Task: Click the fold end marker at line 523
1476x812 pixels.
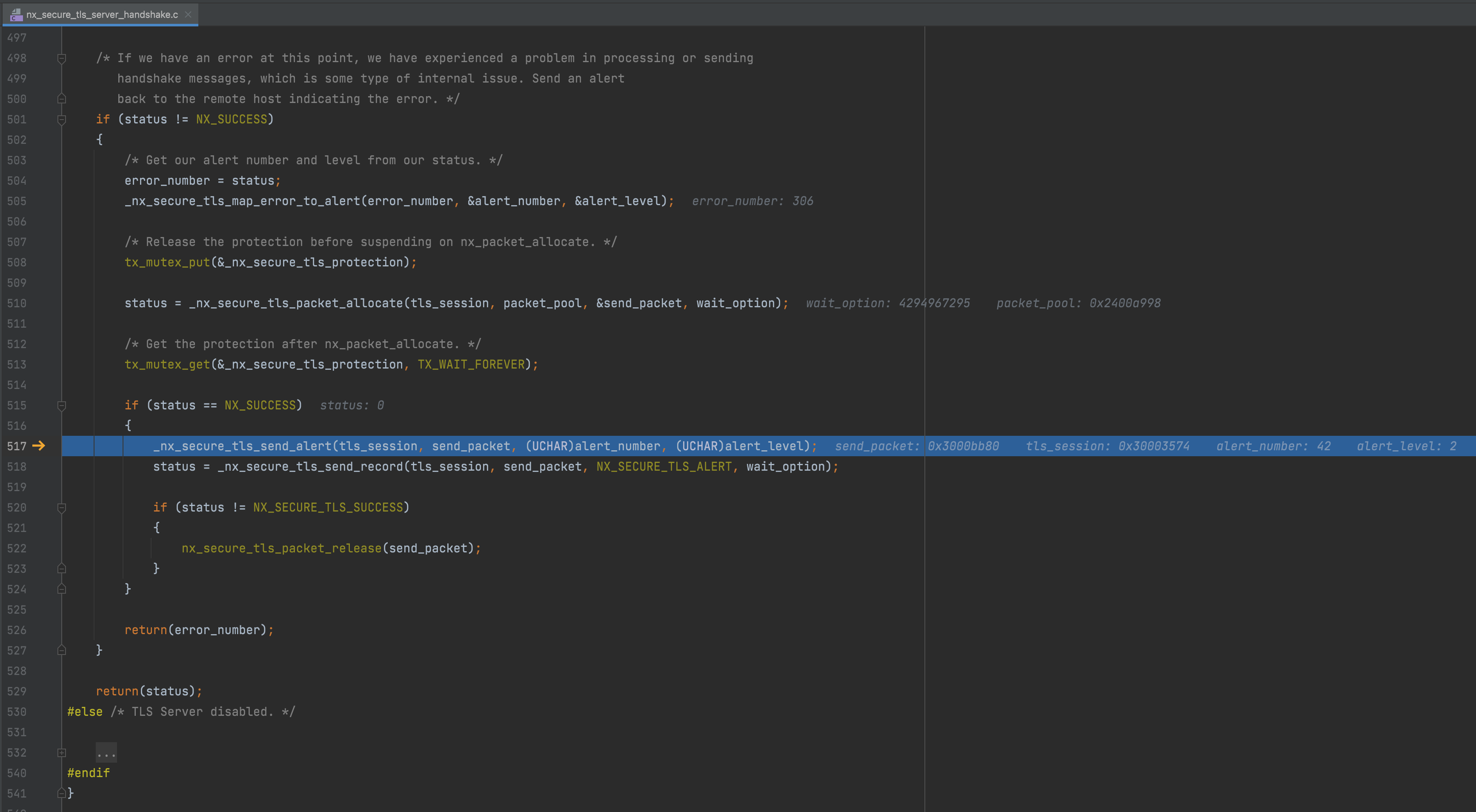Action: point(61,569)
